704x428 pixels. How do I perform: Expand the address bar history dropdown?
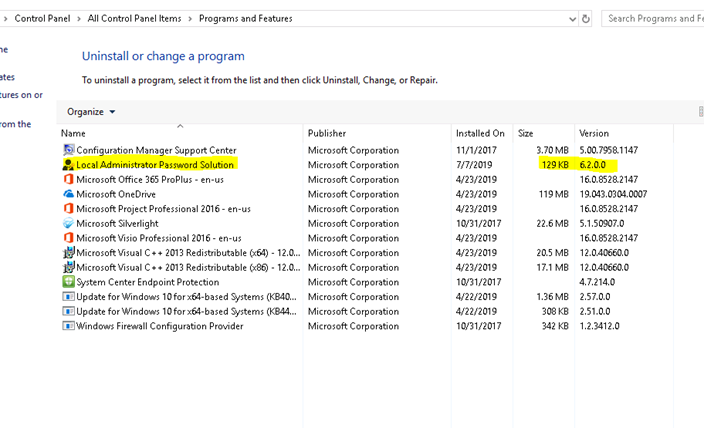click(572, 19)
